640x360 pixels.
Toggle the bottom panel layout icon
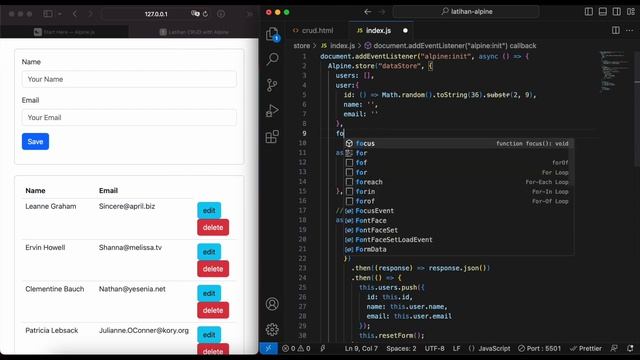click(x=602, y=12)
